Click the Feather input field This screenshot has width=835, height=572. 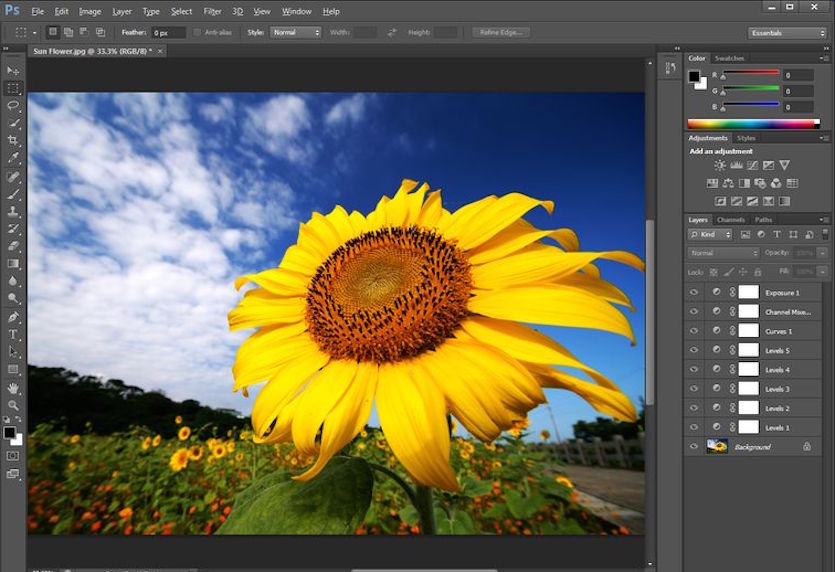168,32
